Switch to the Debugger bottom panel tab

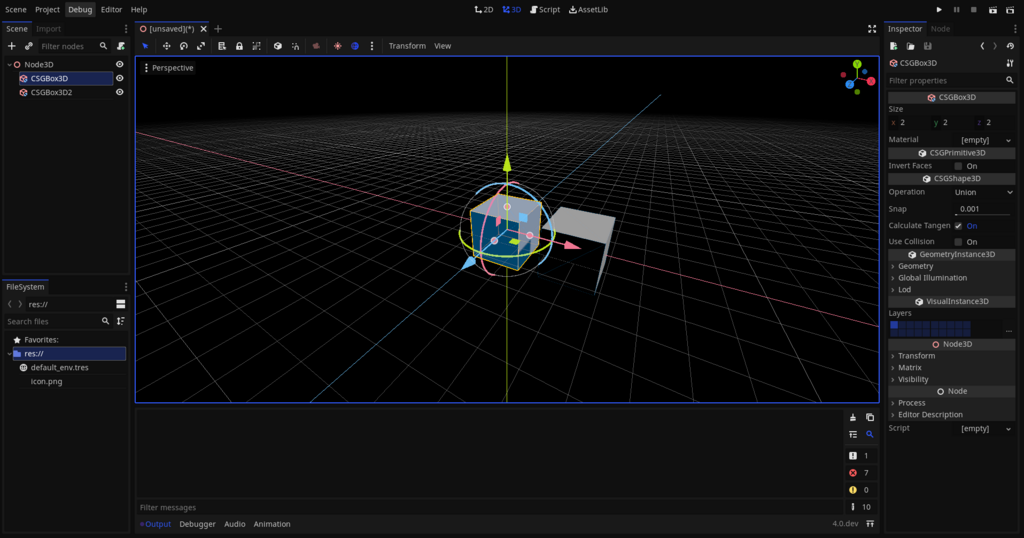pyautogui.click(x=197, y=524)
